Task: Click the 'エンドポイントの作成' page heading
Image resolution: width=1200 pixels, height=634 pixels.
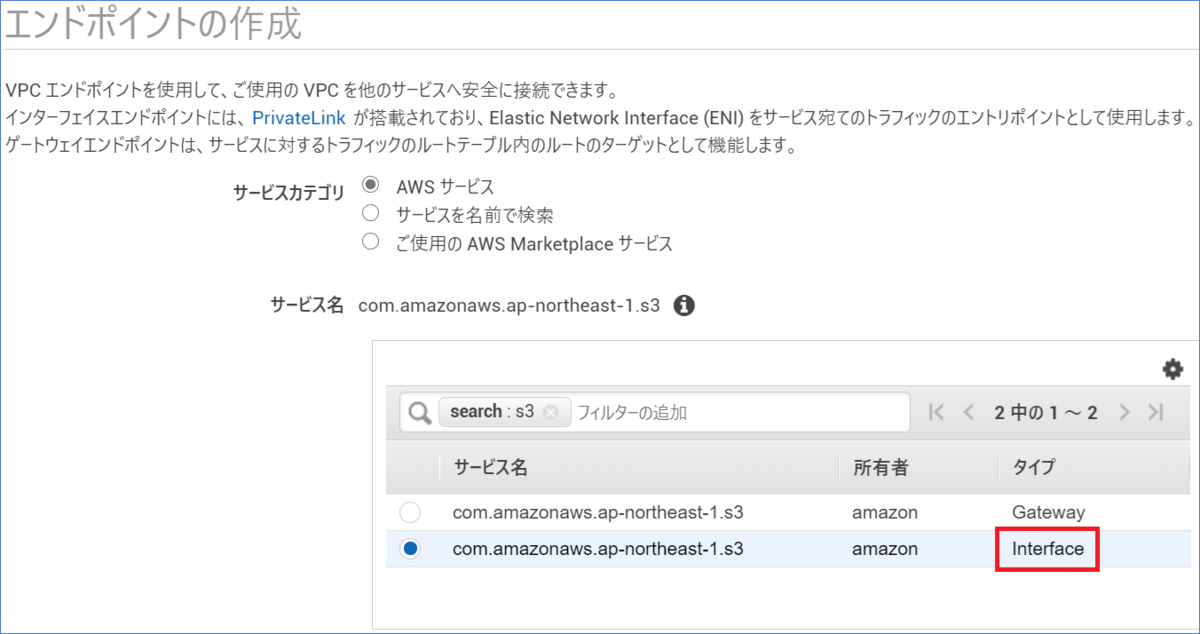Action: click(153, 24)
